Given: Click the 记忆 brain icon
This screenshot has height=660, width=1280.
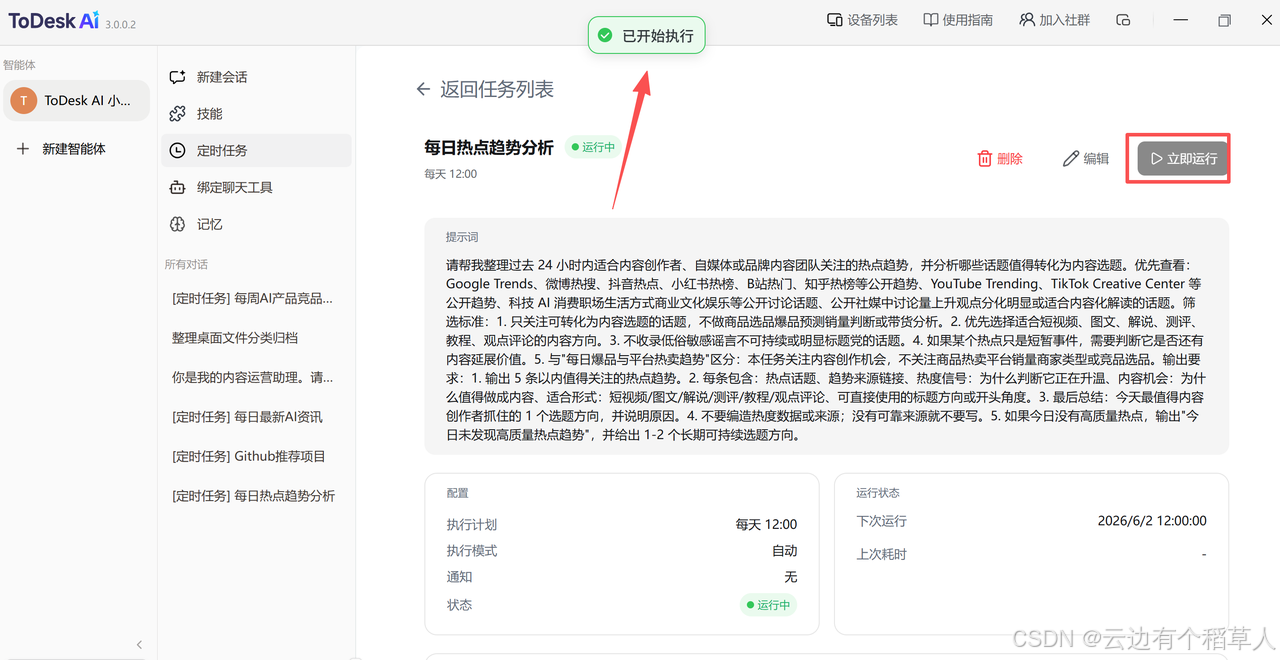Looking at the screenshot, I should [178, 224].
